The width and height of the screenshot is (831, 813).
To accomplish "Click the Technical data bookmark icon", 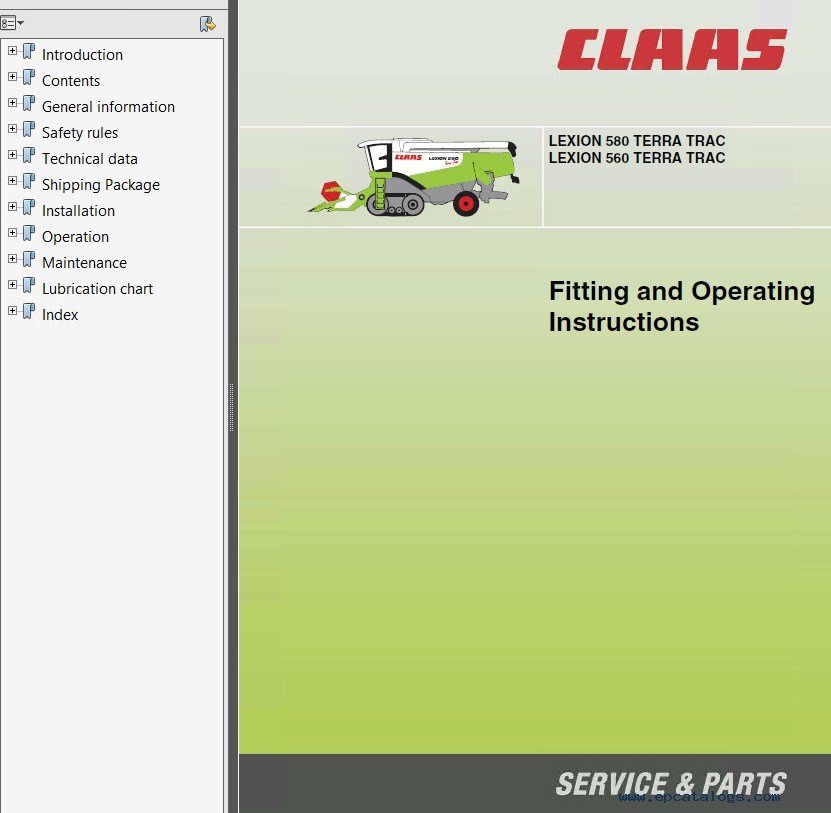I will coord(29,155).
